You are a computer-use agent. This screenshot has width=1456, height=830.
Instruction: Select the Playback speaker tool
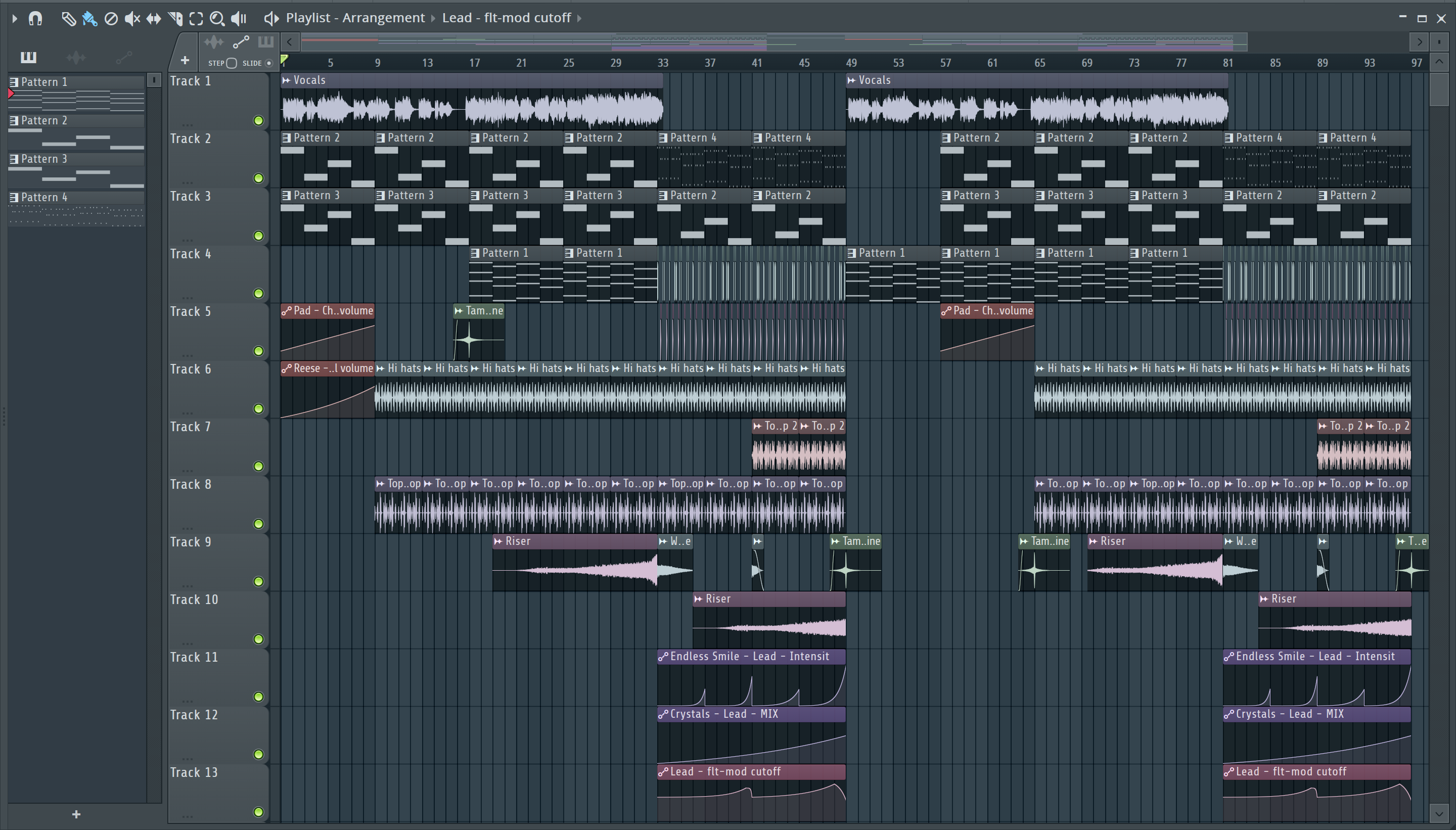coord(238,18)
